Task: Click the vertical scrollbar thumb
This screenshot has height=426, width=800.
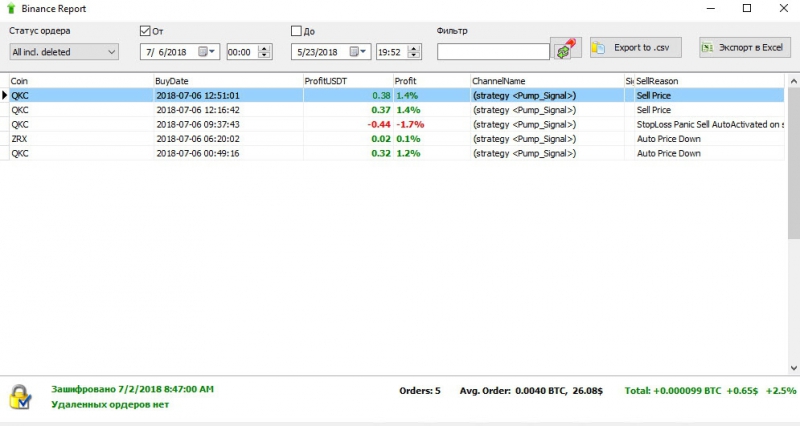Action: click(x=793, y=163)
